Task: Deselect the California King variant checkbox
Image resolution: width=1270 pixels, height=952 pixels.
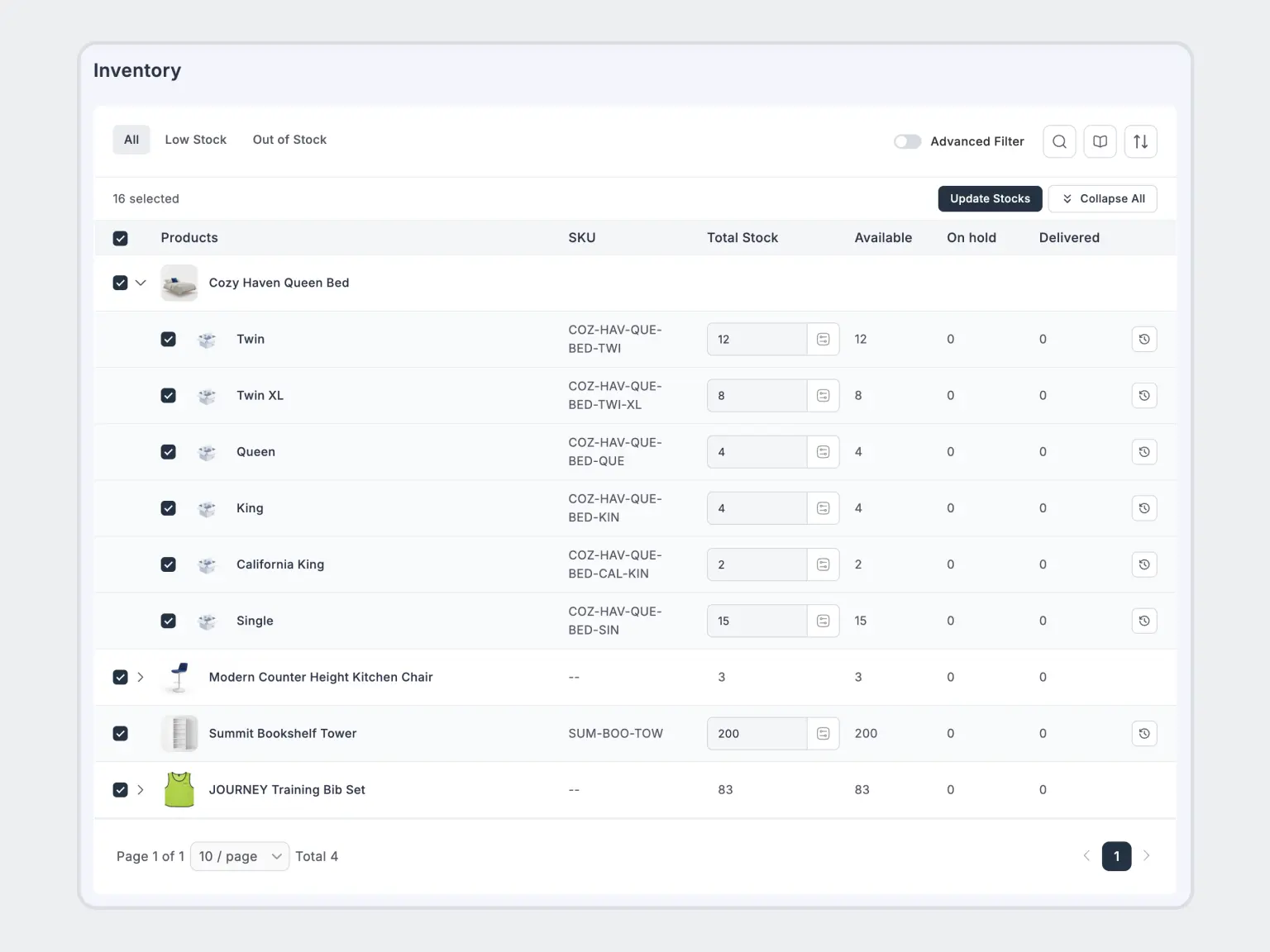Action: coord(169,564)
